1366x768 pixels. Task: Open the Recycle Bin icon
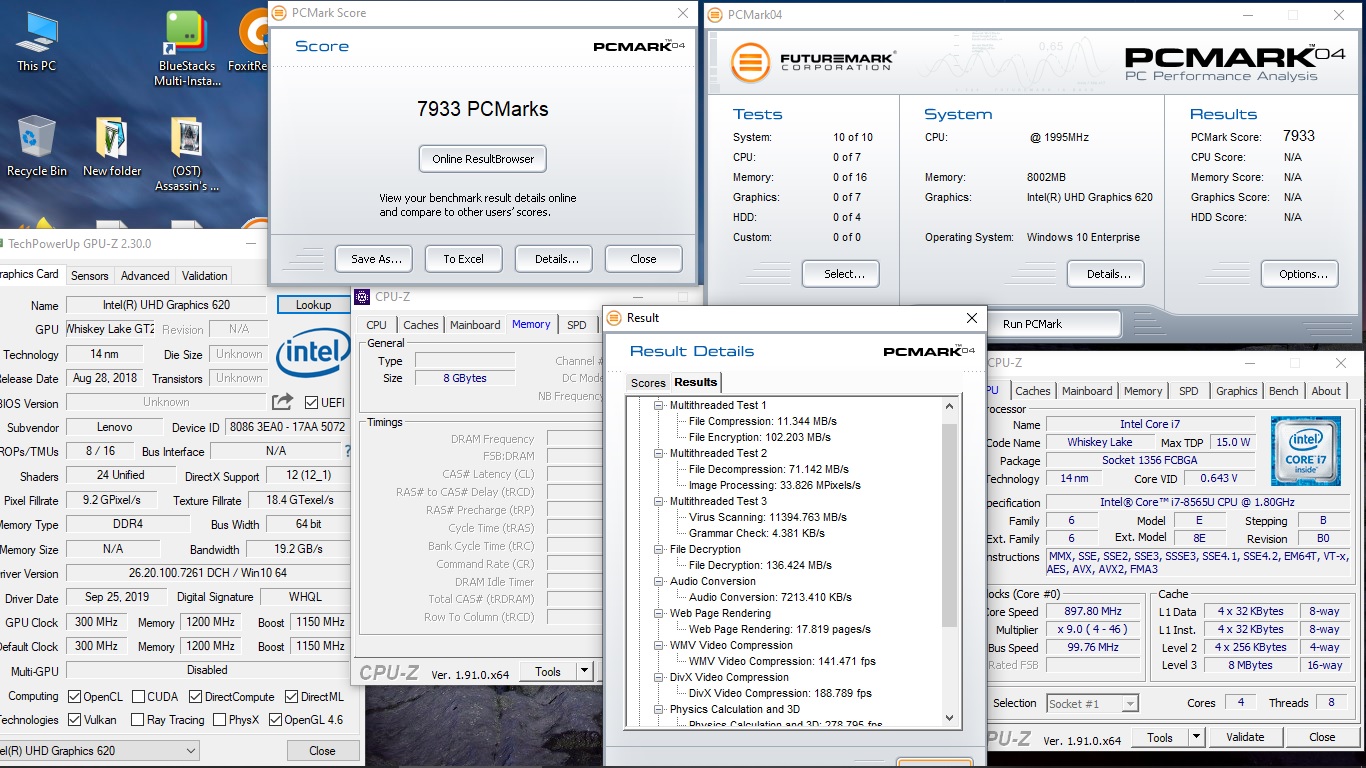click(37, 147)
